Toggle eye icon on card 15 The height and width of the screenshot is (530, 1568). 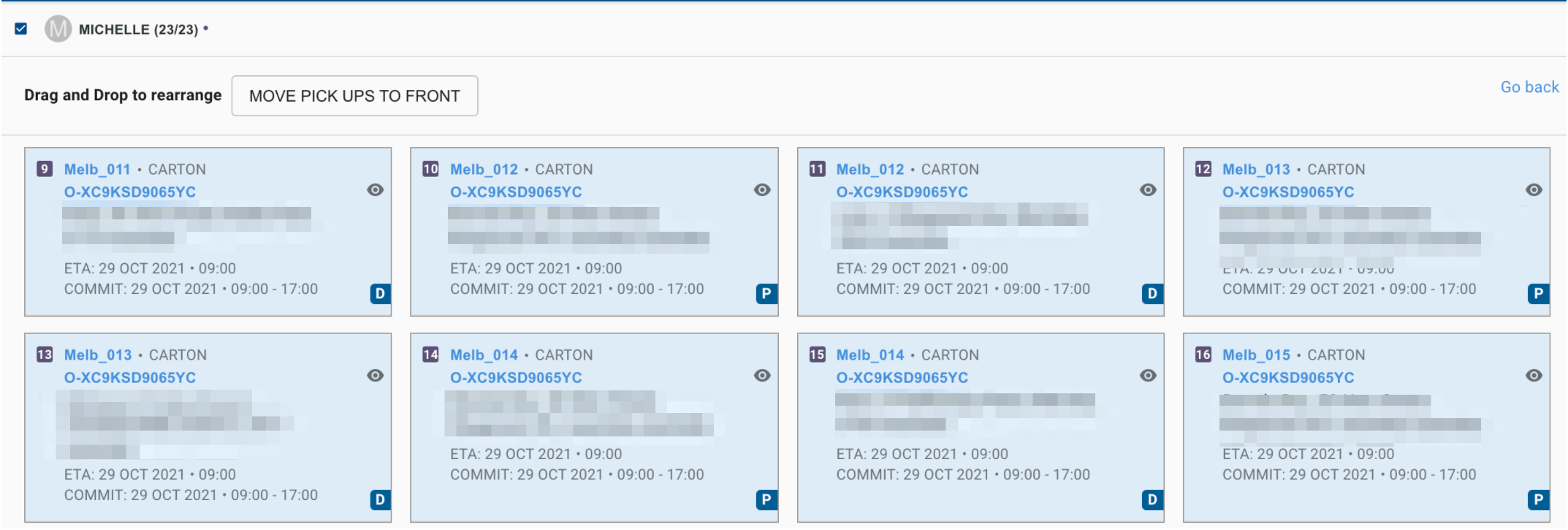[1148, 376]
